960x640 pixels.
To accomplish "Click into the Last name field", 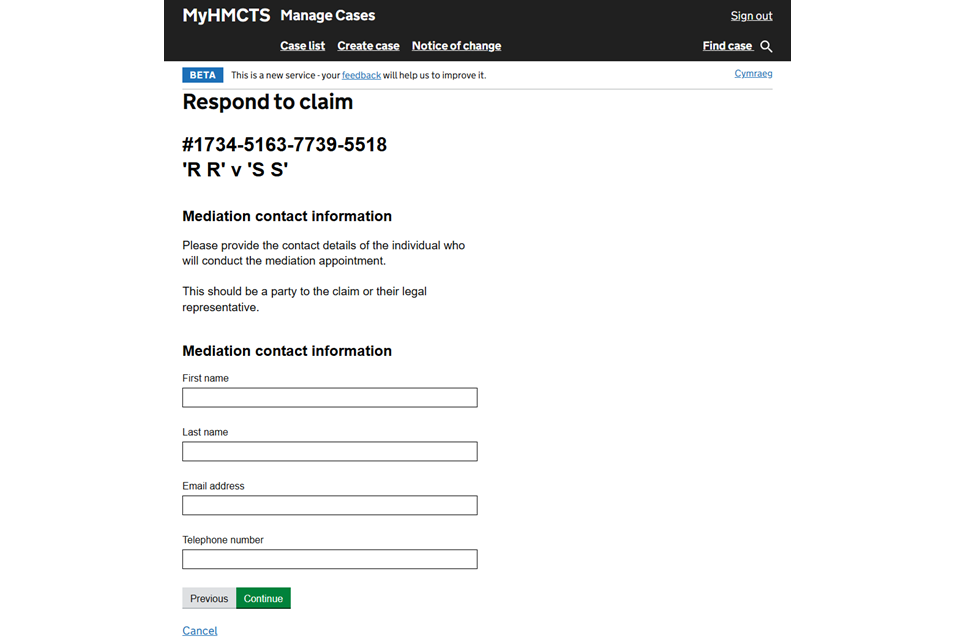I will [x=329, y=452].
